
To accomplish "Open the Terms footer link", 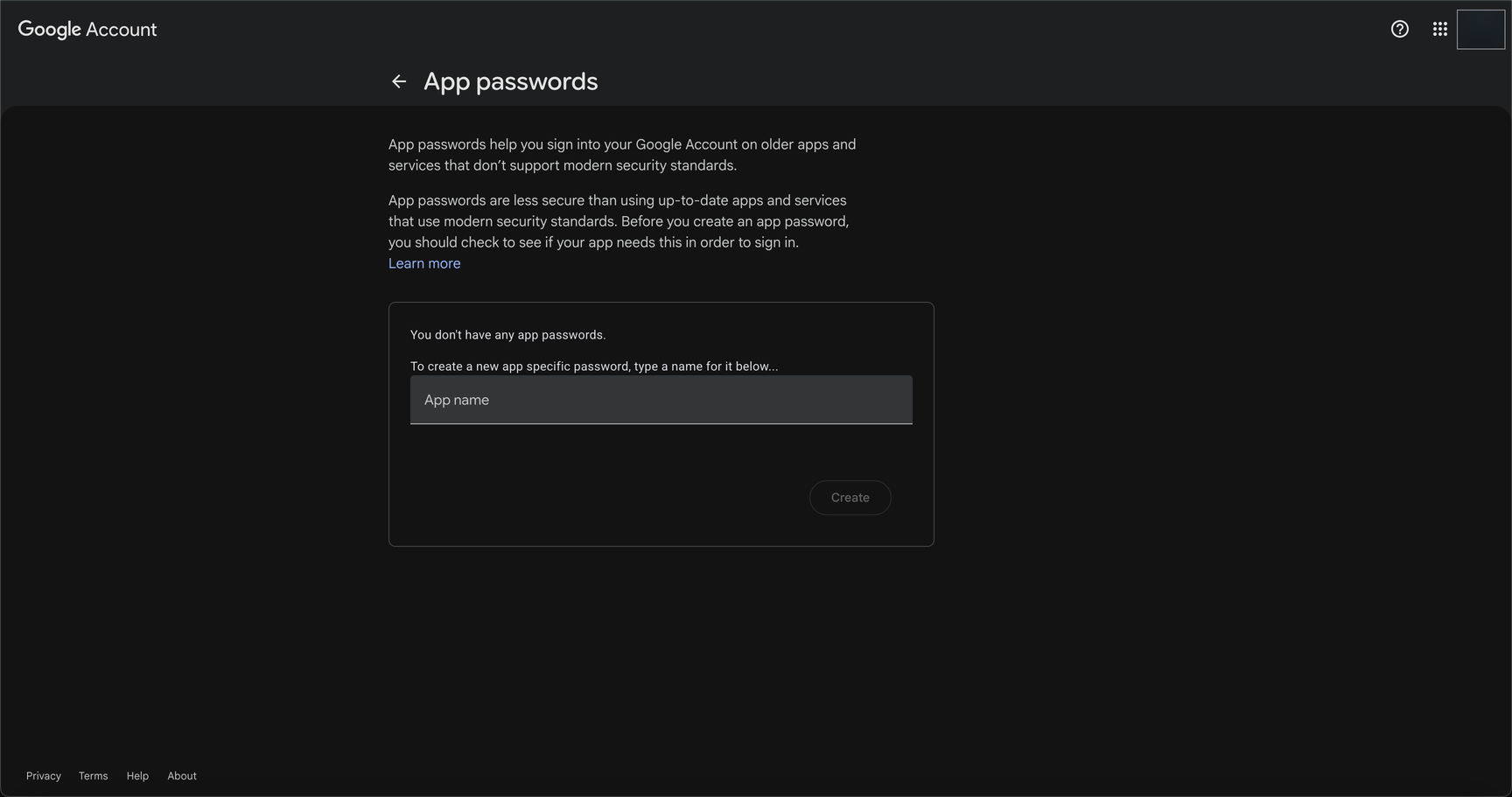I will click(94, 776).
